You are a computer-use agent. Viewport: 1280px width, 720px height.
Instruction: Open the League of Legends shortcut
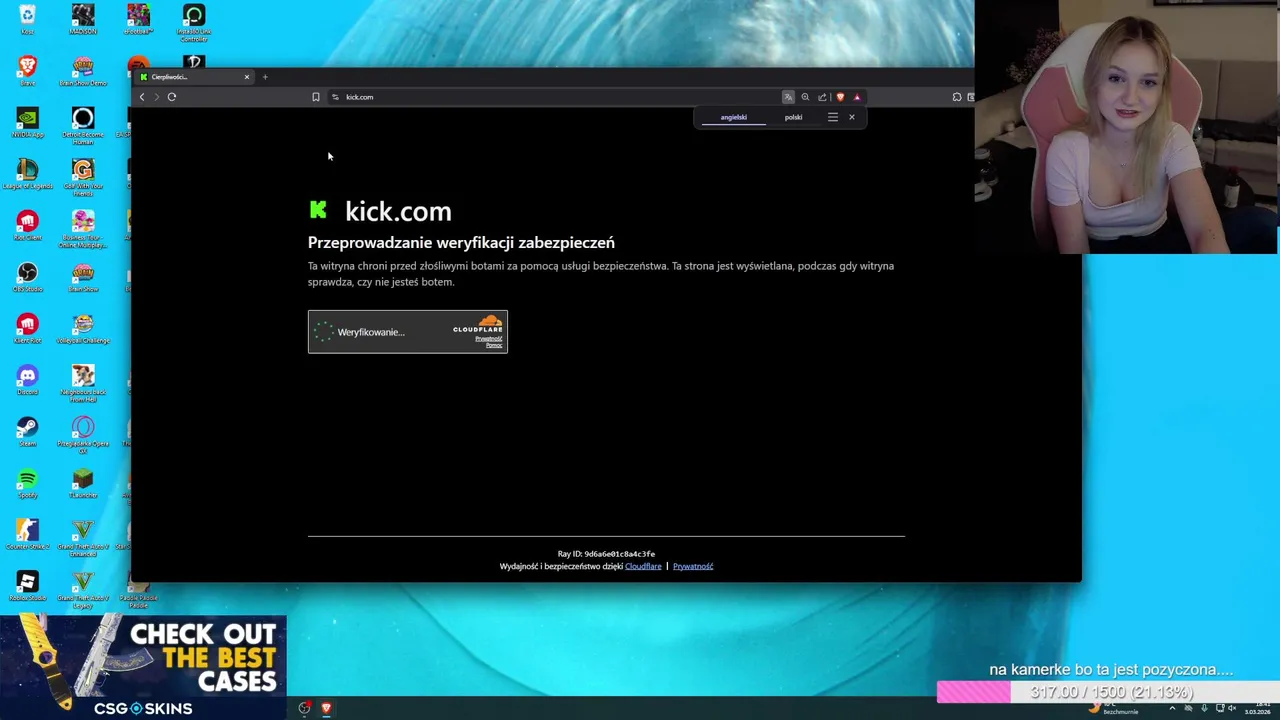tap(27, 174)
